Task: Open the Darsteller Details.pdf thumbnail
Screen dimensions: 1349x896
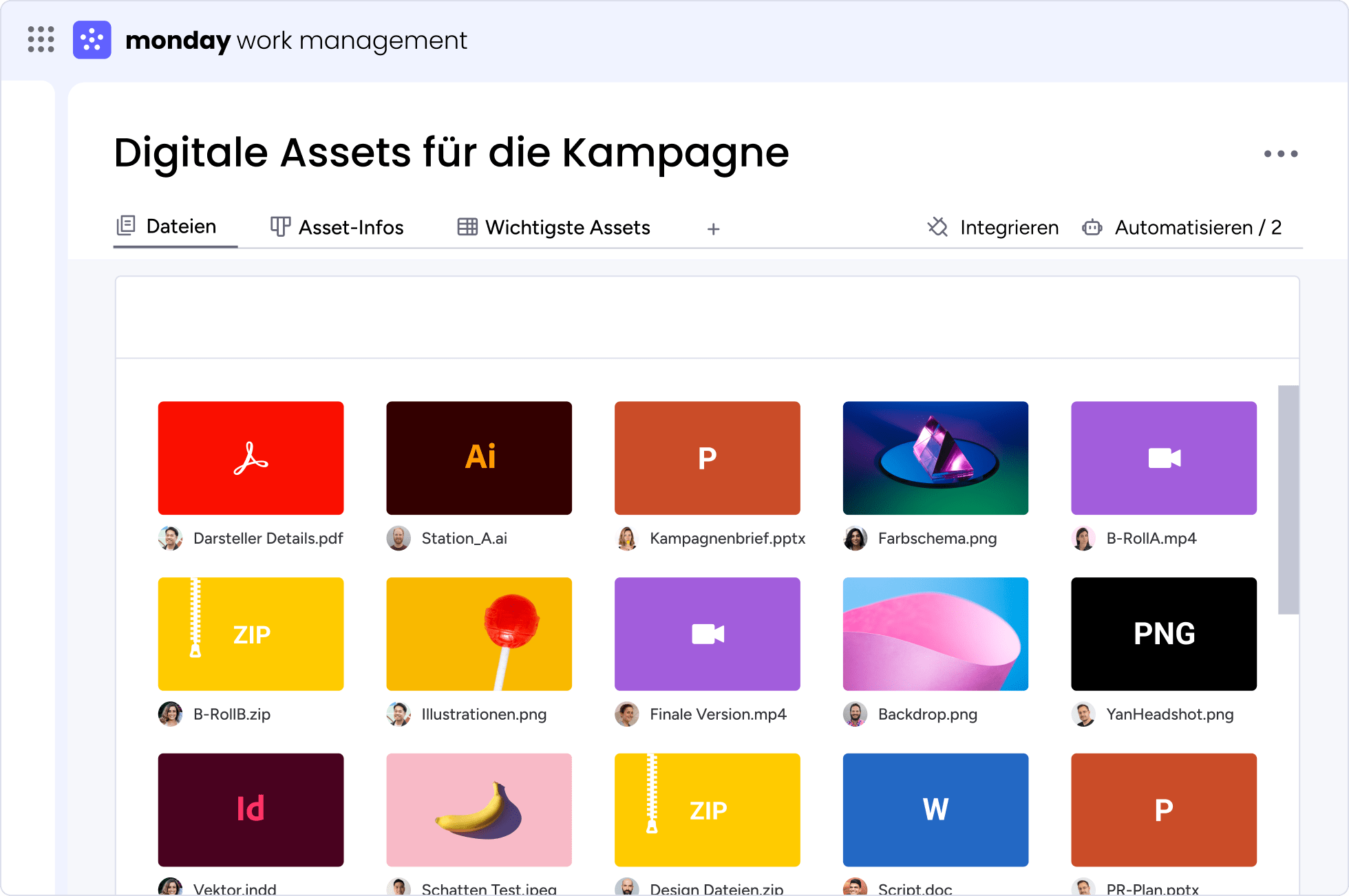Action: point(251,458)
